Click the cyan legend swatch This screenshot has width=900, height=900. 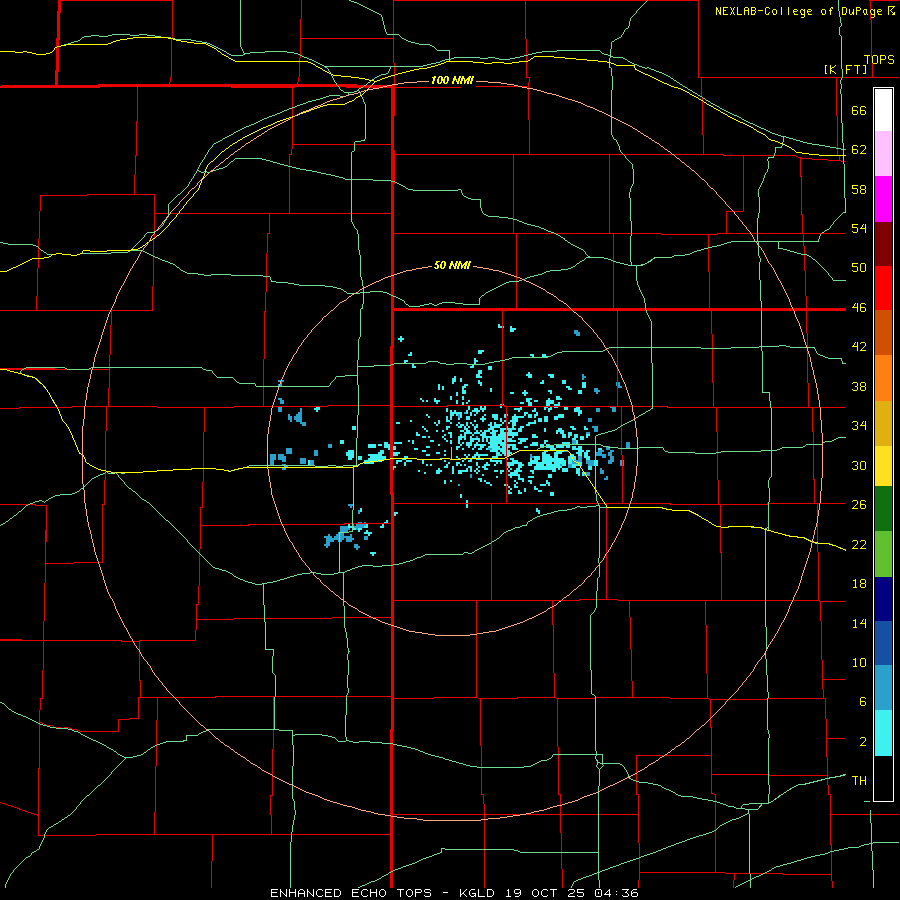[x=883, y=733]
